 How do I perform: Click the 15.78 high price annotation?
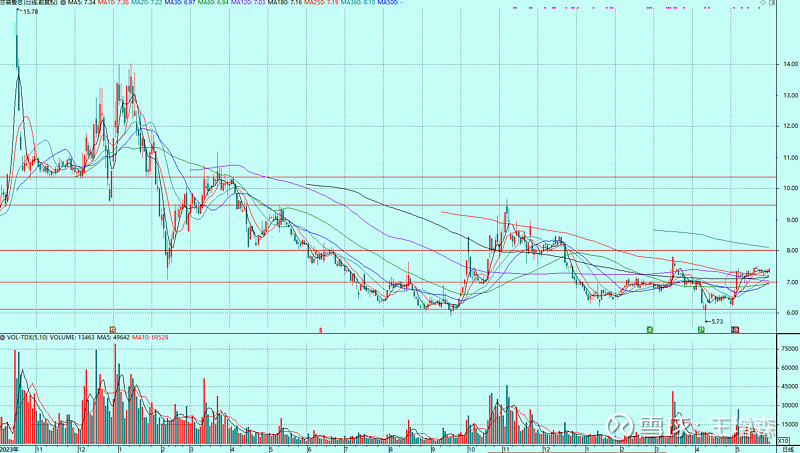pos(31,11)
